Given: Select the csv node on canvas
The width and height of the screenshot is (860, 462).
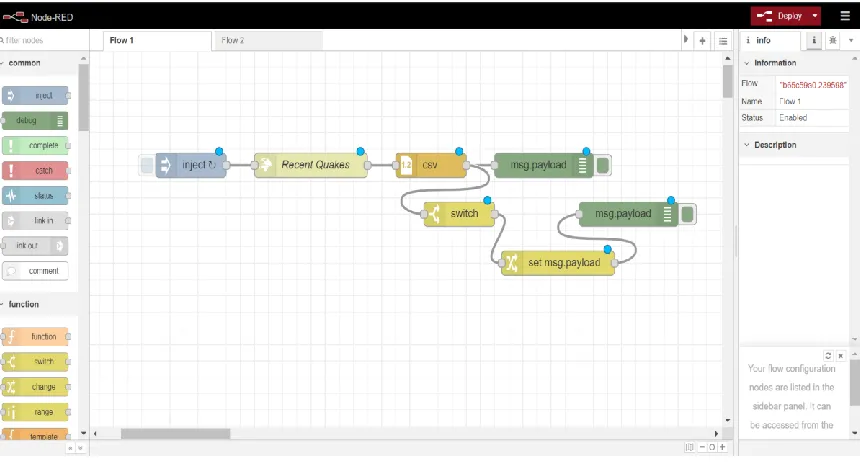Looking at the screenshot, I should (431, 165).
